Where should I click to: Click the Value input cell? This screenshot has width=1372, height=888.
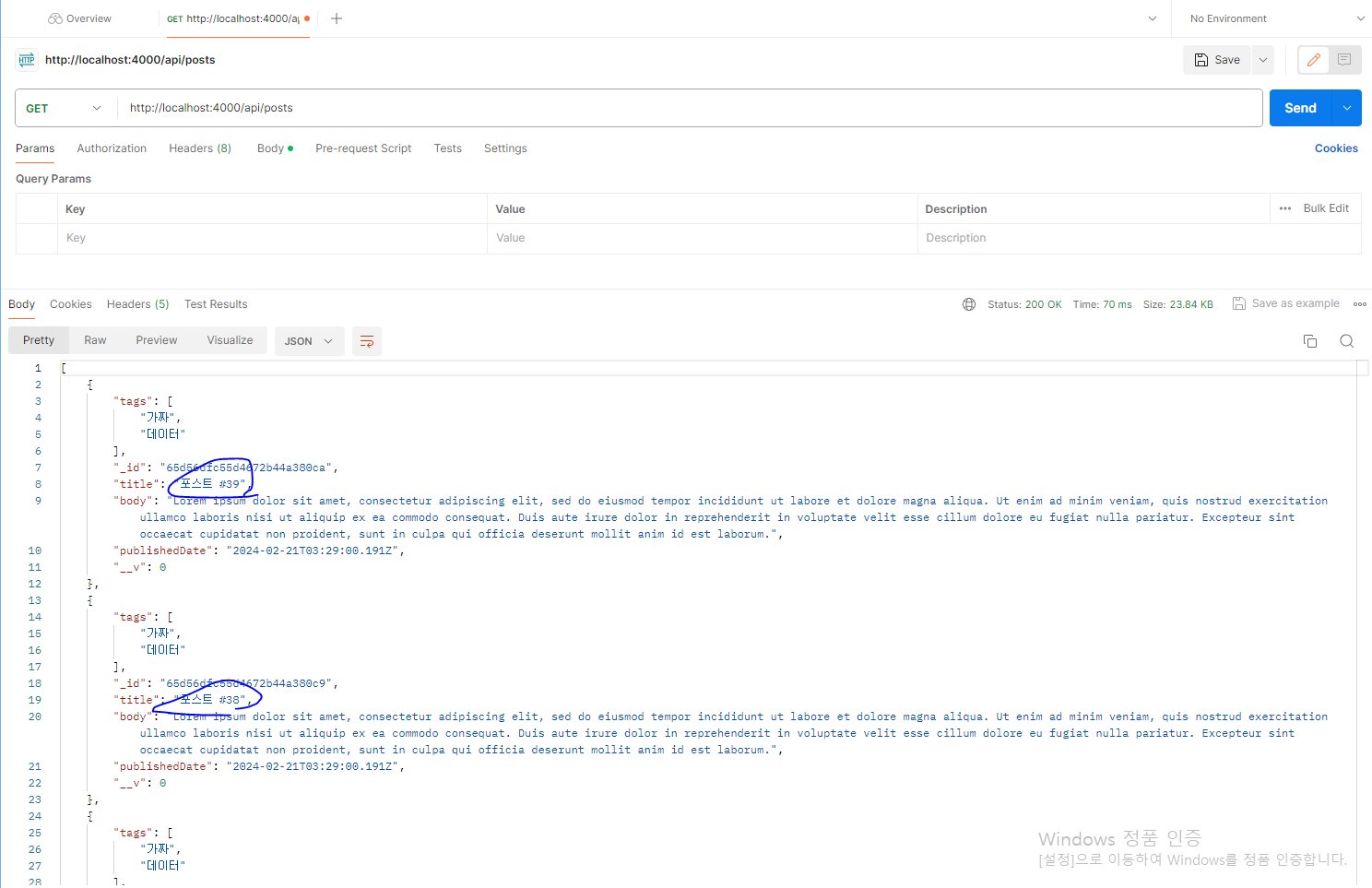[702, 238]
